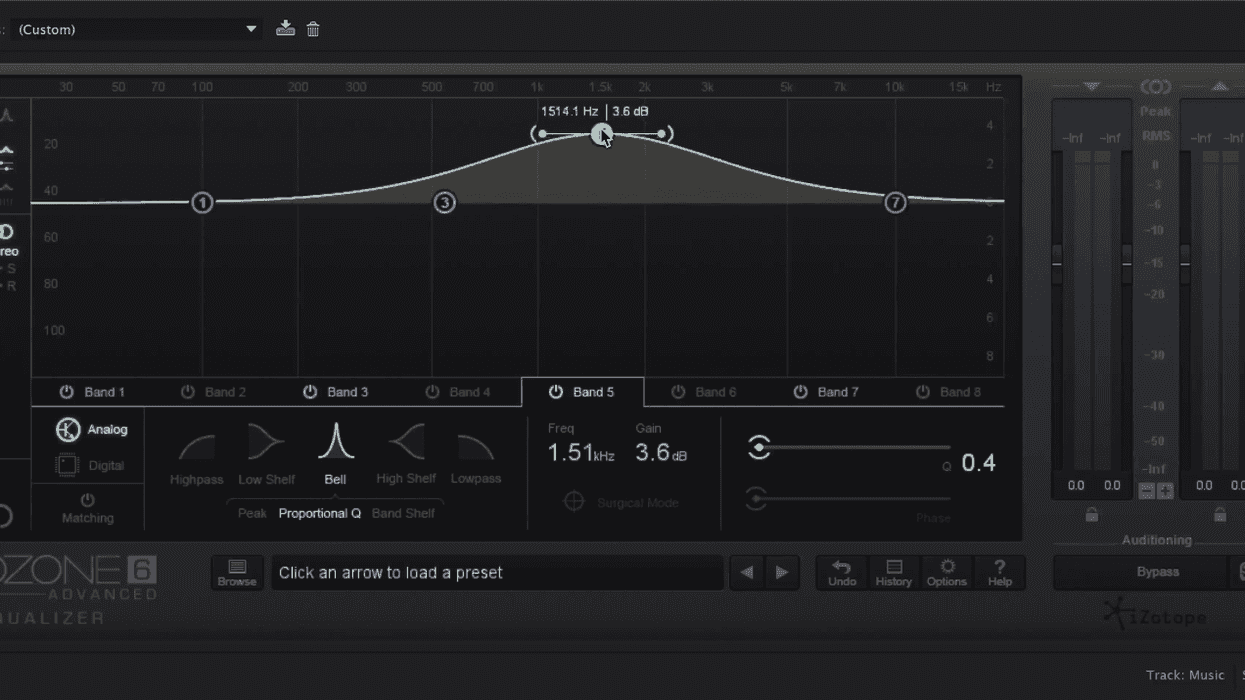Select the Band Shelf sub-type
This screenshot has width=1245, height=700.
[403, 513]
